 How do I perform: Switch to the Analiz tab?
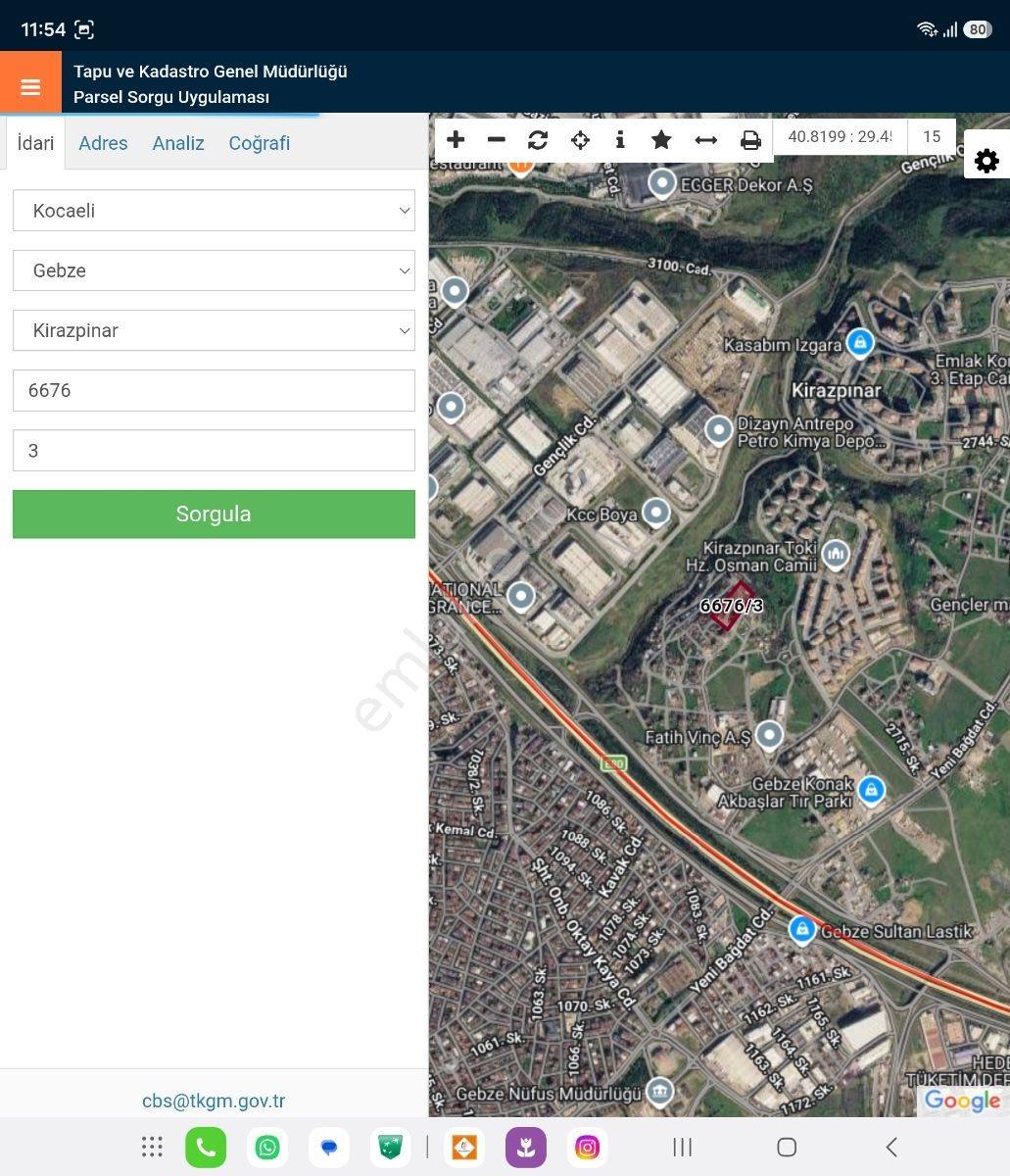pos(178,143)
